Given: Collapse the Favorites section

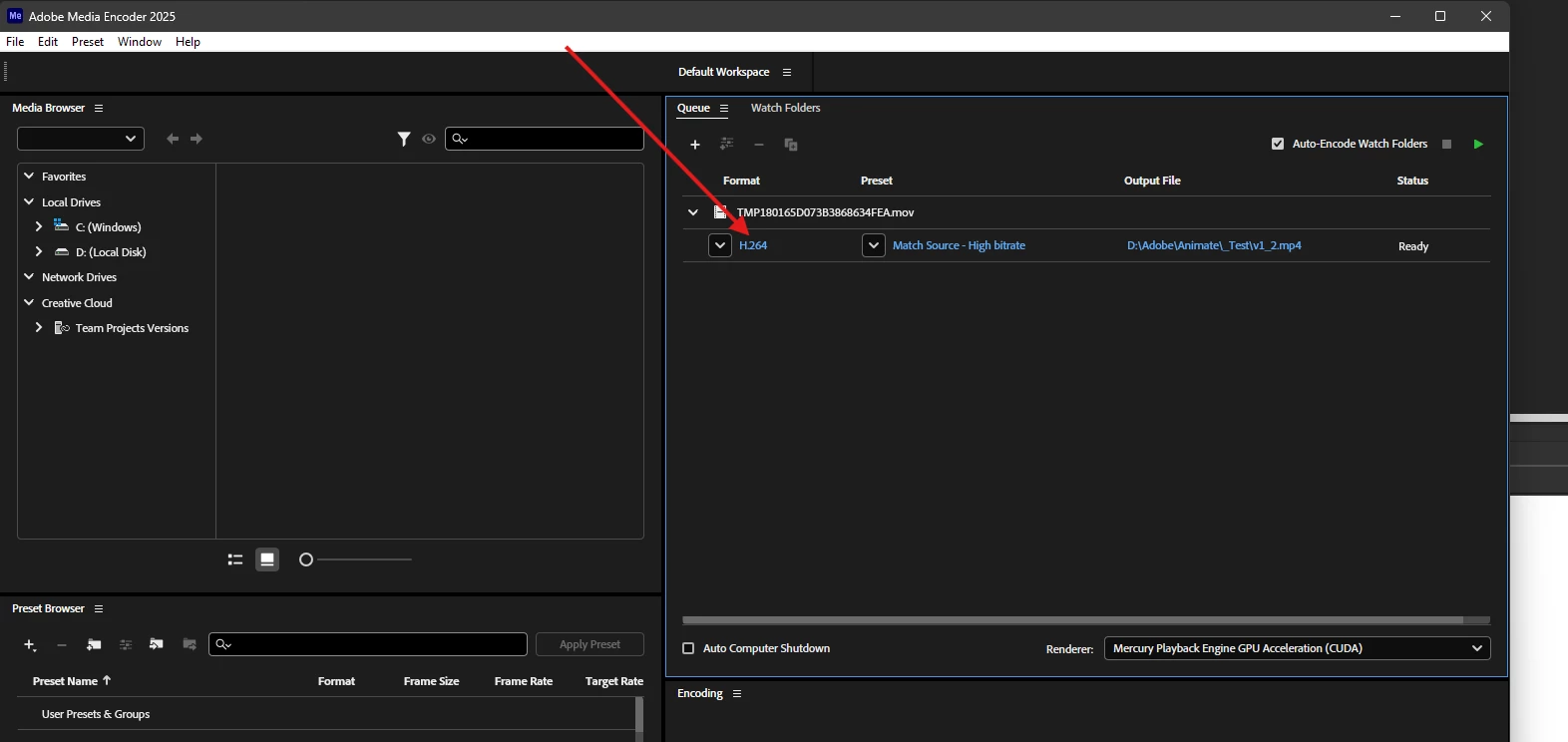Looking at the screenshot, I should pyautogui.click(x=29, y=177).
